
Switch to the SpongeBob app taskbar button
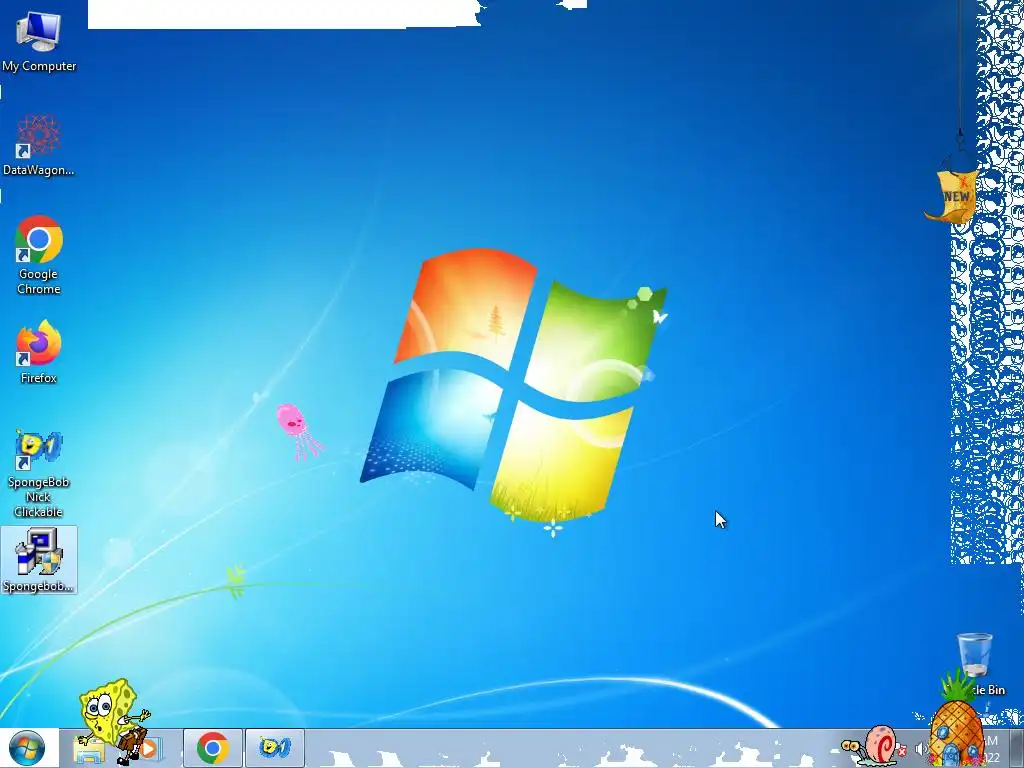coord(274,748)
